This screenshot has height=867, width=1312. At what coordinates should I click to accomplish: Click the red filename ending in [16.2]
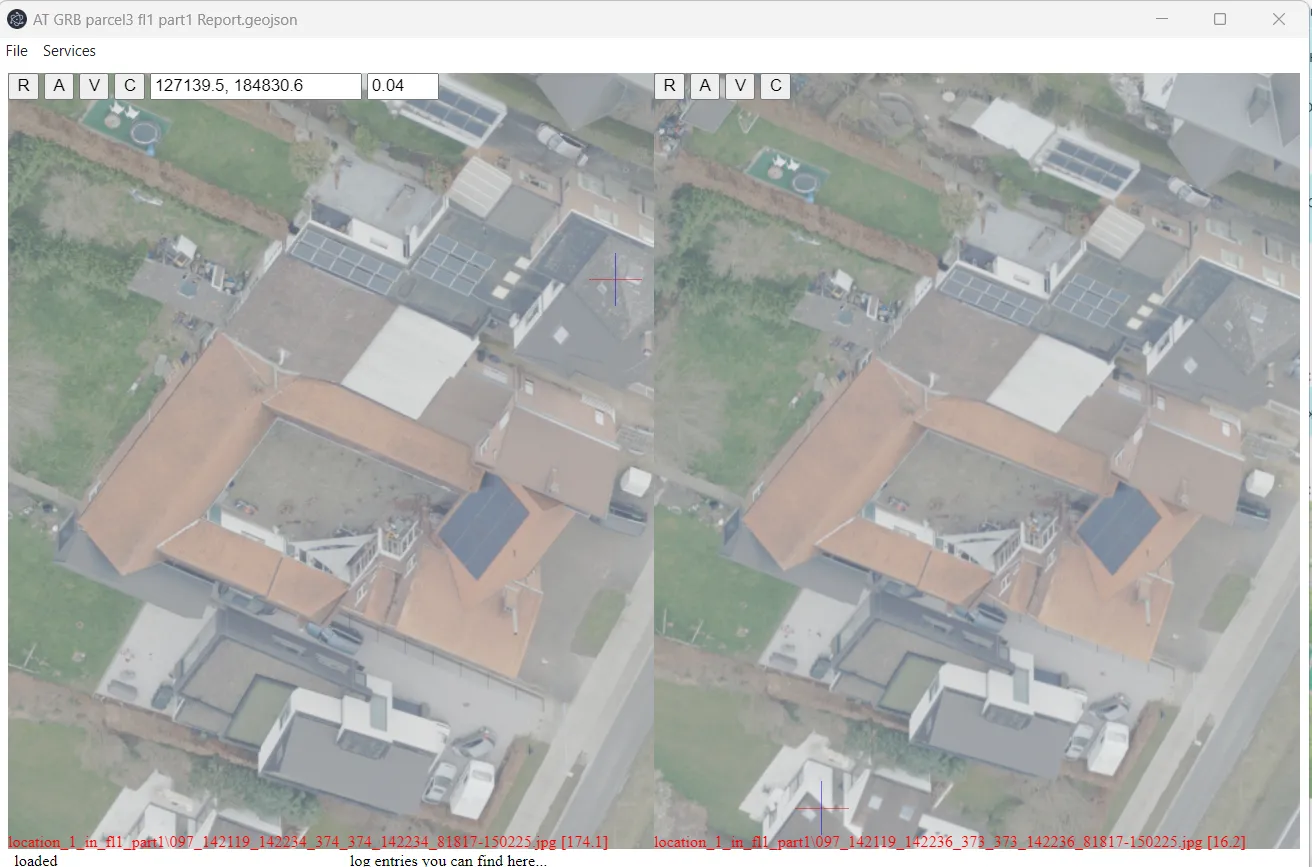[x=950, y=842]
